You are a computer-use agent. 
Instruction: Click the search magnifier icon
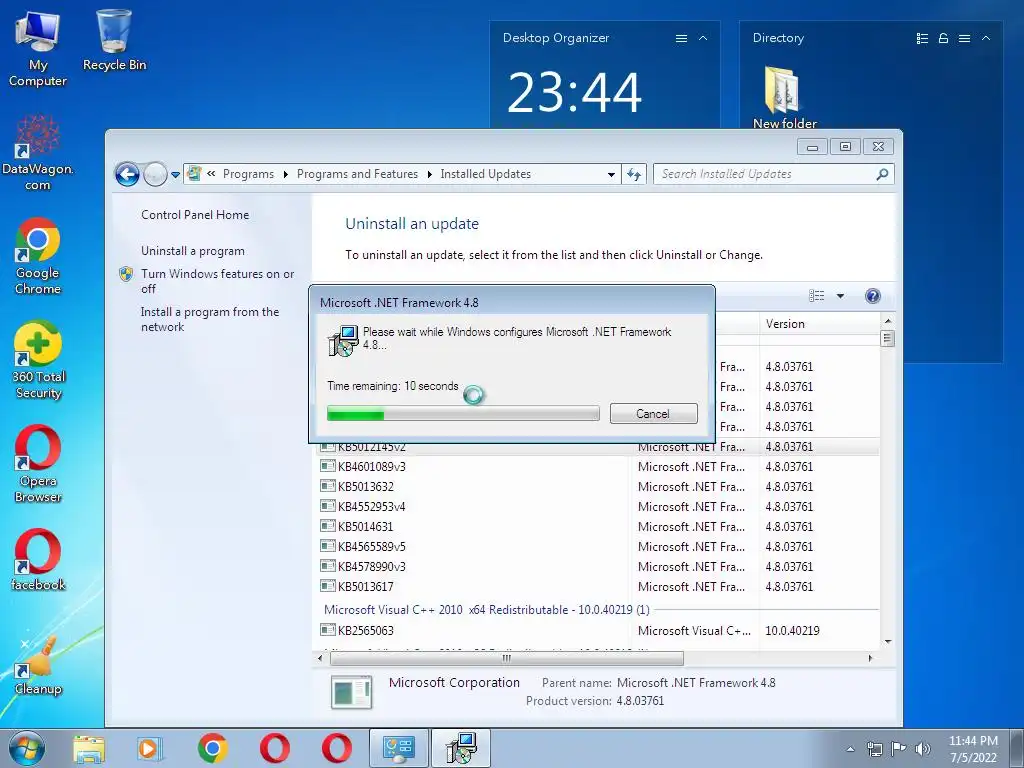pos(882,174)
